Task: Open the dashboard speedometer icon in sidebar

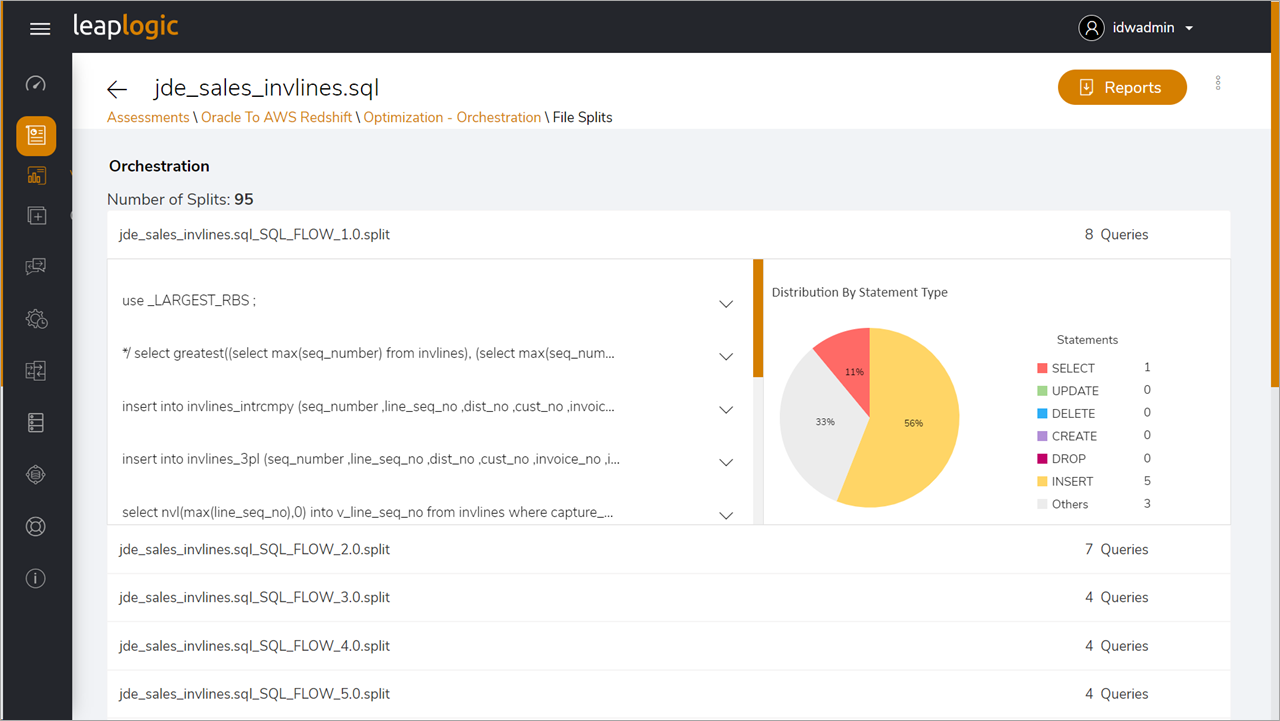Action: 36,84
